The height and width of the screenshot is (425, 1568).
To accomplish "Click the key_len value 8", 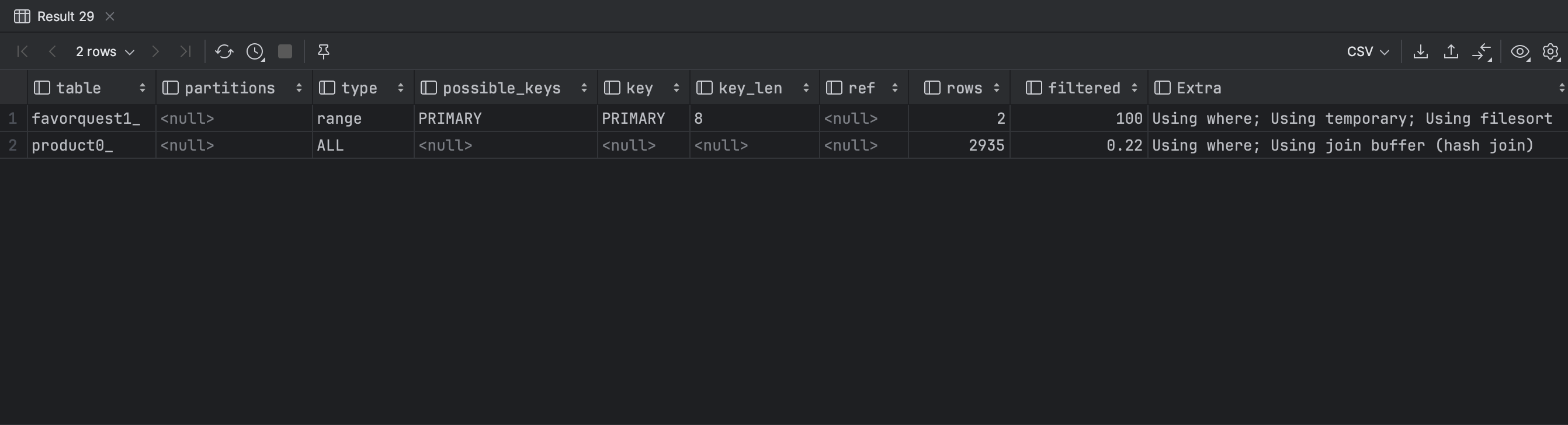I will pyautogui.click(x=755, y=119).
